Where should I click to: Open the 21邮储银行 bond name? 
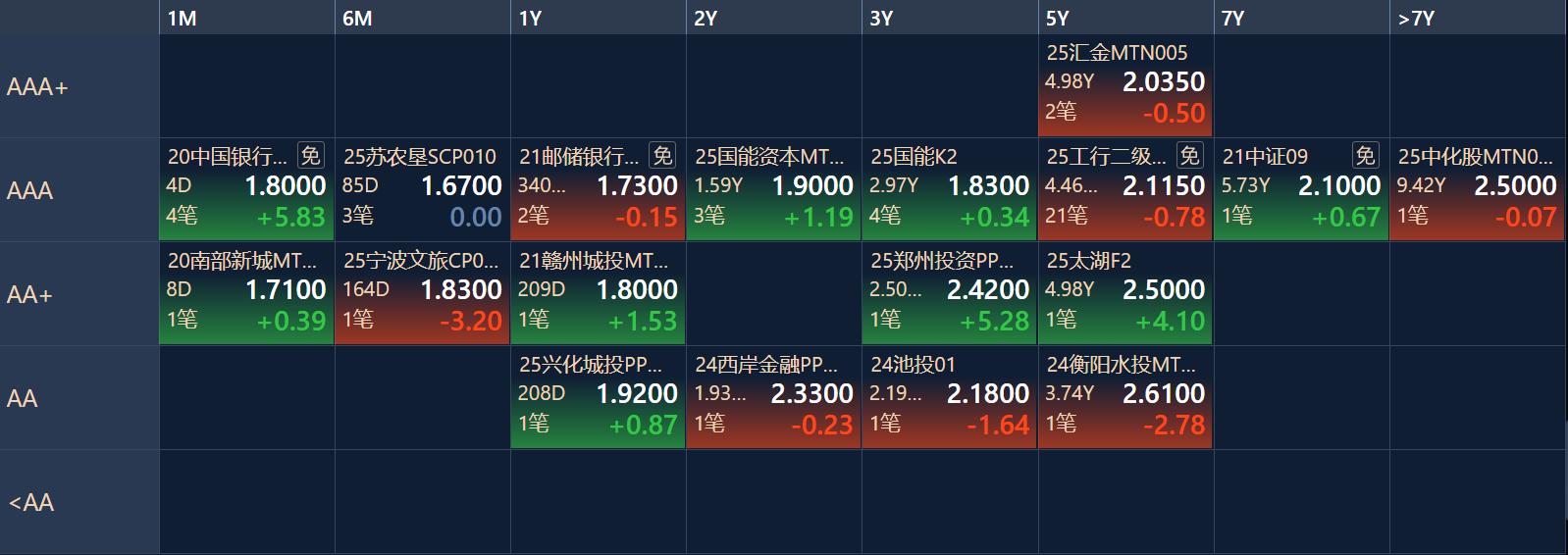(579, 157)
